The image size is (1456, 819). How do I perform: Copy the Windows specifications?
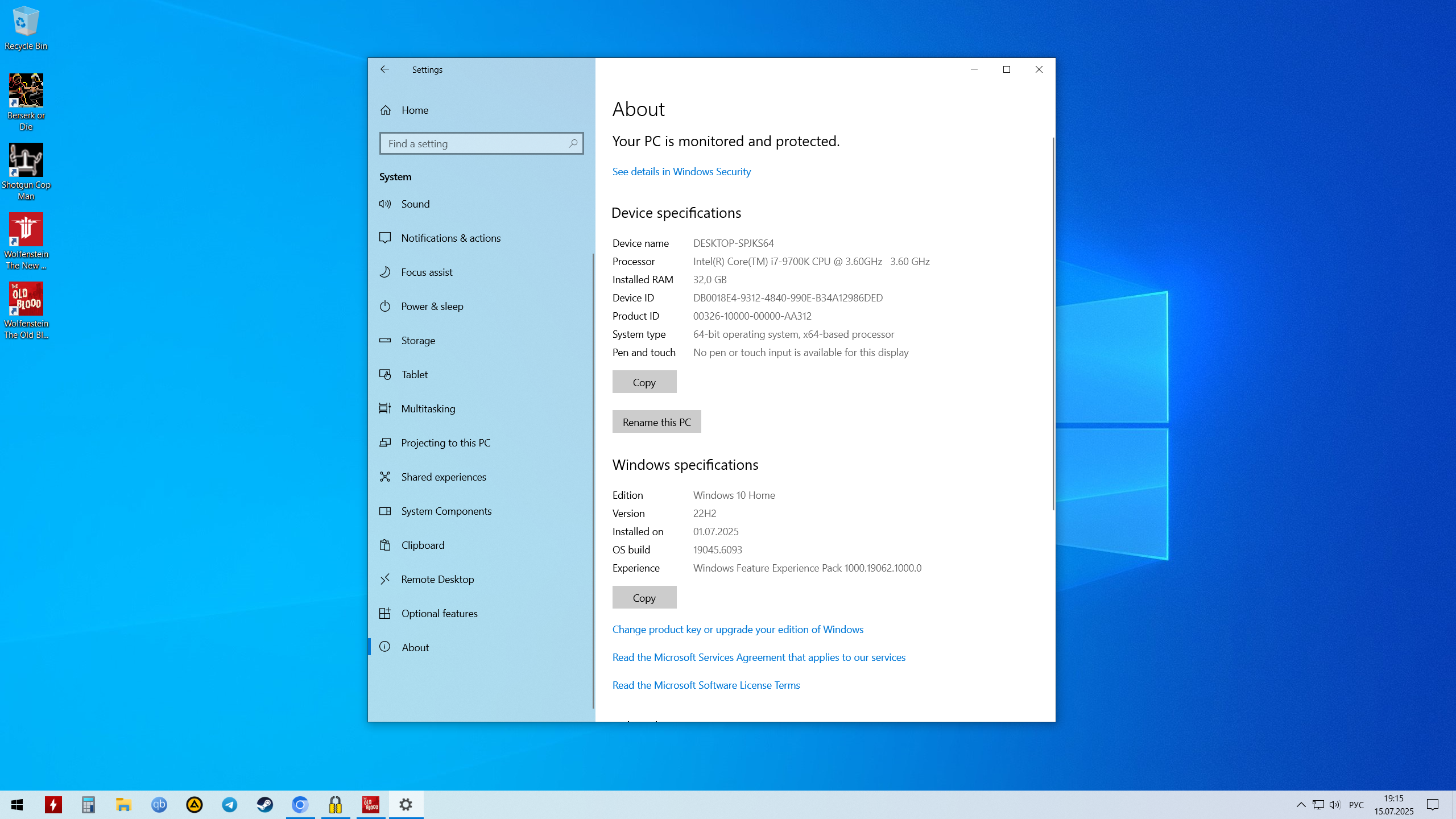[644, 598]
